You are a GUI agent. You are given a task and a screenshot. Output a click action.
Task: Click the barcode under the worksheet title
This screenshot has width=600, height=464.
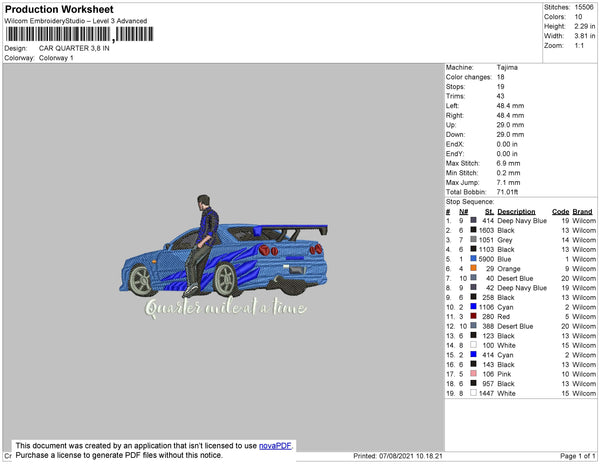(x=79, y=34)
